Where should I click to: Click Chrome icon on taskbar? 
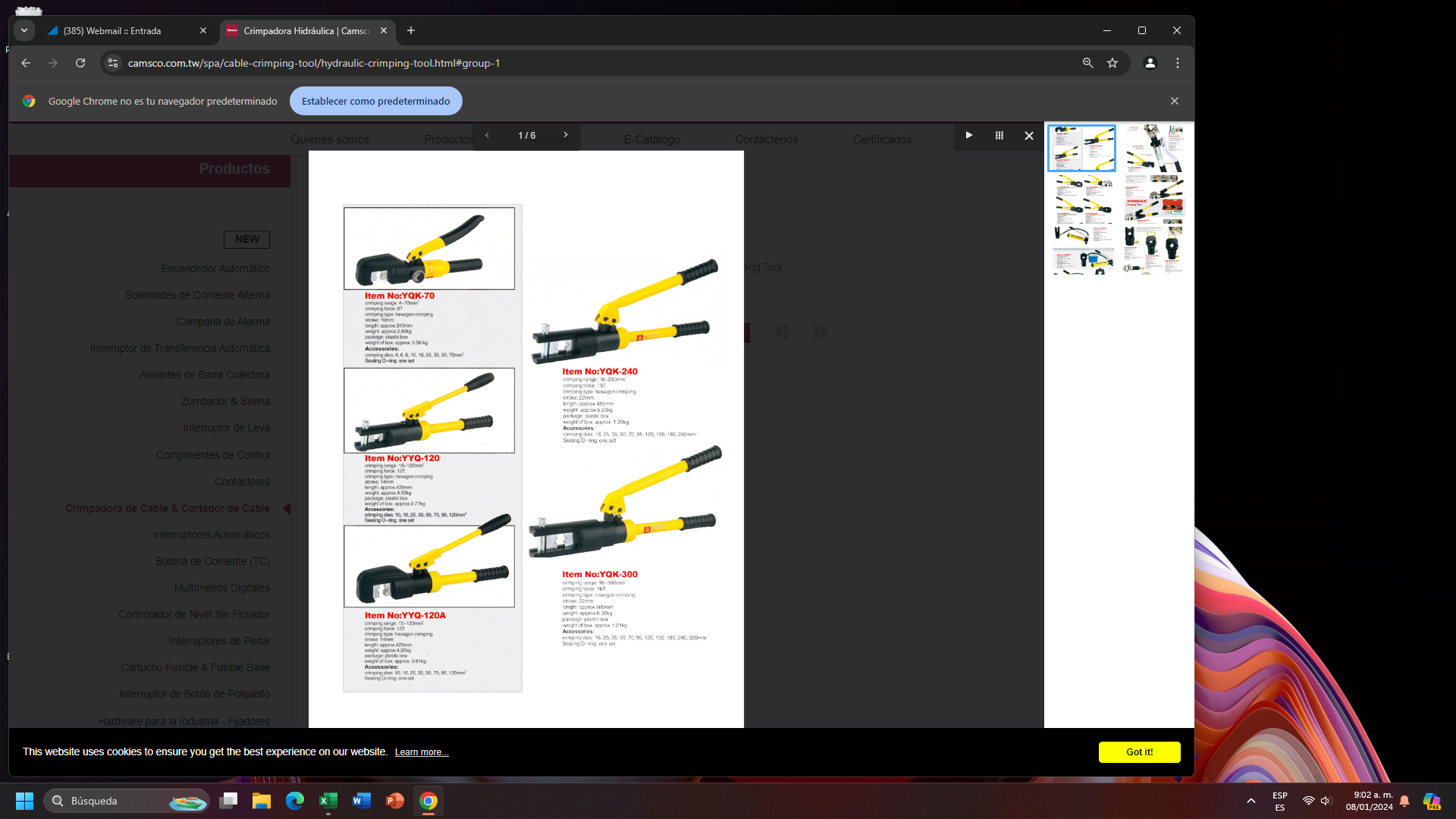pyautogui.click(x=428, y=801)
